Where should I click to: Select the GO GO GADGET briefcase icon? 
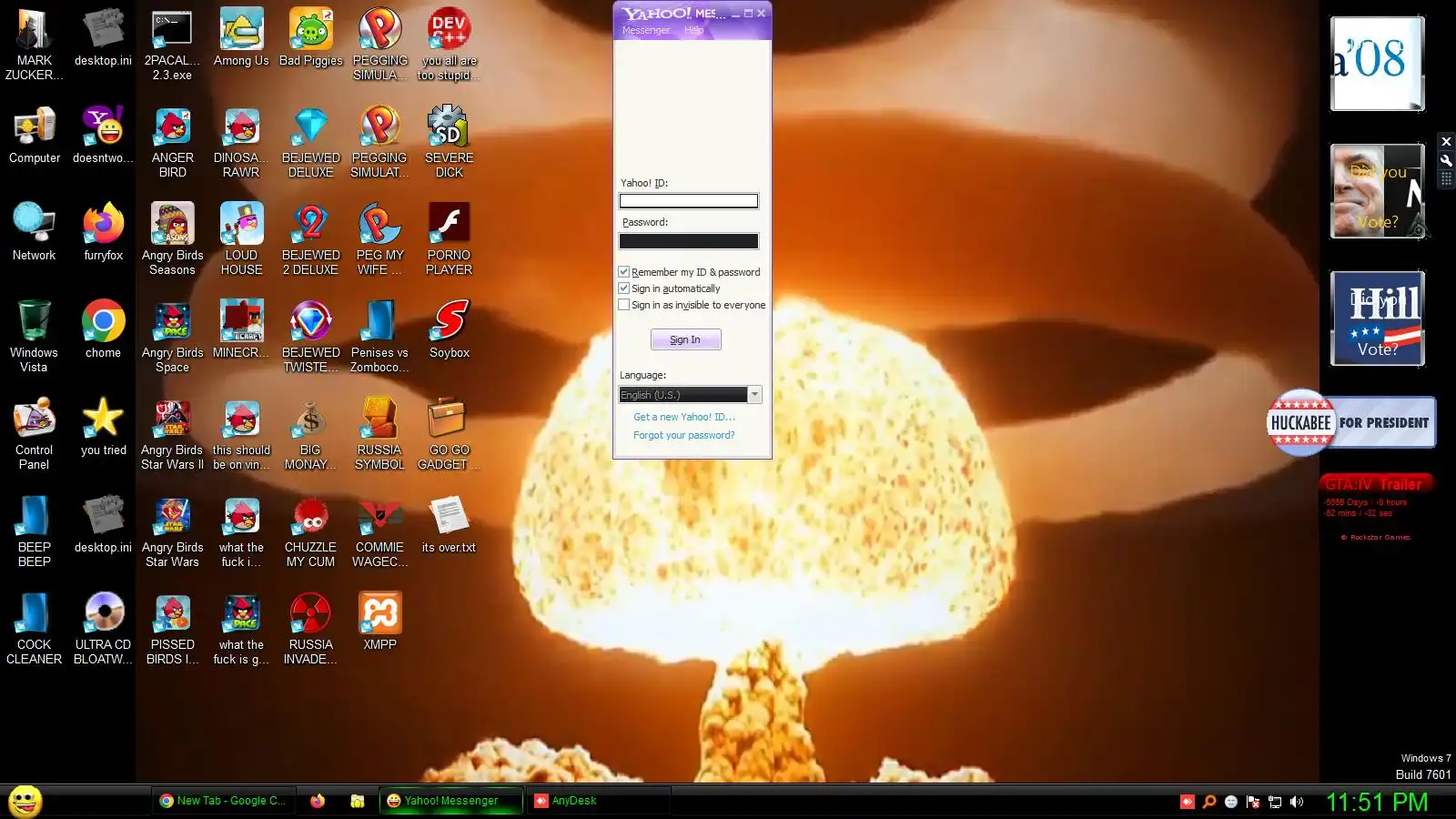pyautogui.click(x=449, y=433)
